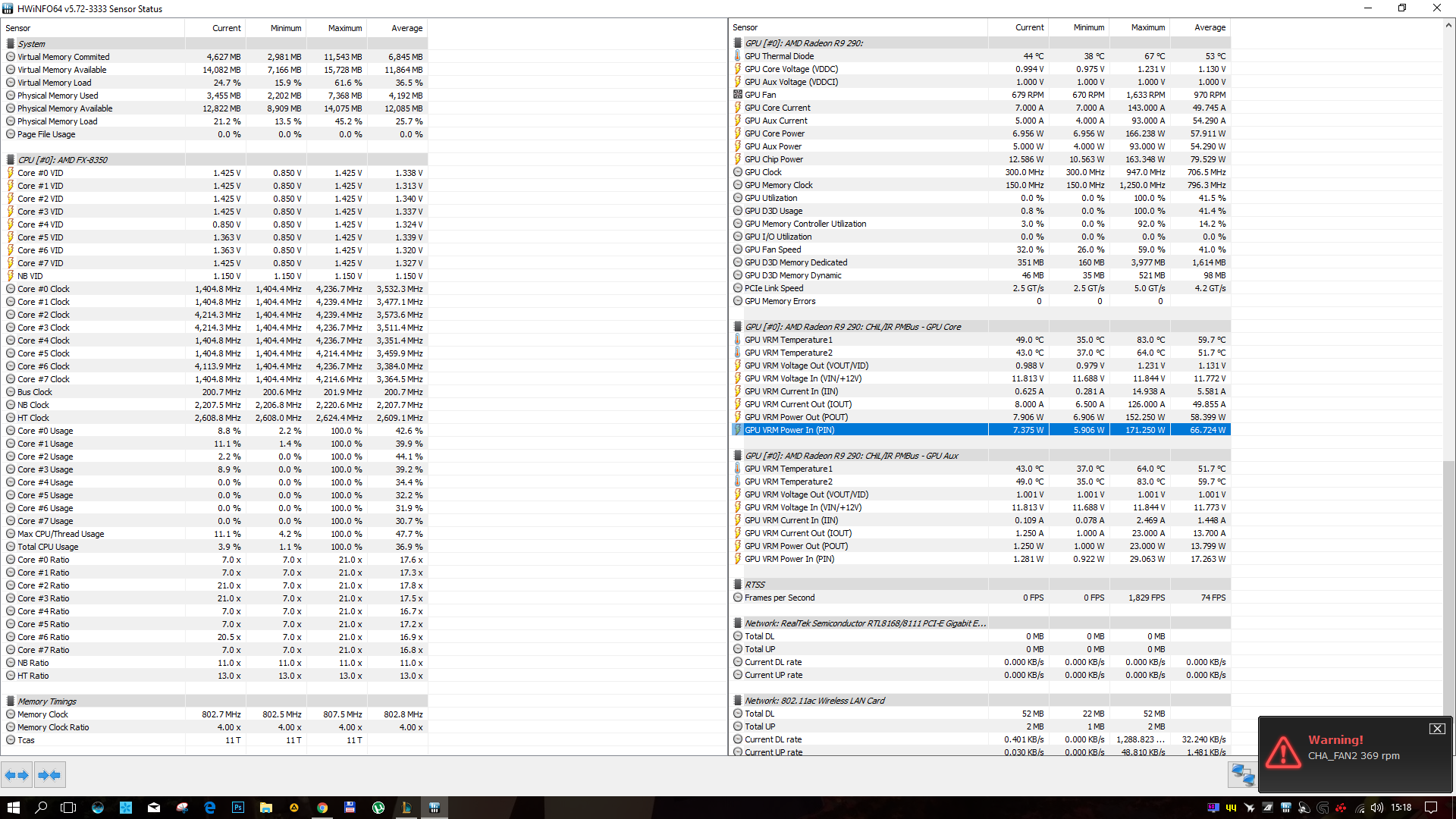
Task: Select the GPU Thermal Diode sensor row
Action: pyautogui.click(x=780, y=56)
